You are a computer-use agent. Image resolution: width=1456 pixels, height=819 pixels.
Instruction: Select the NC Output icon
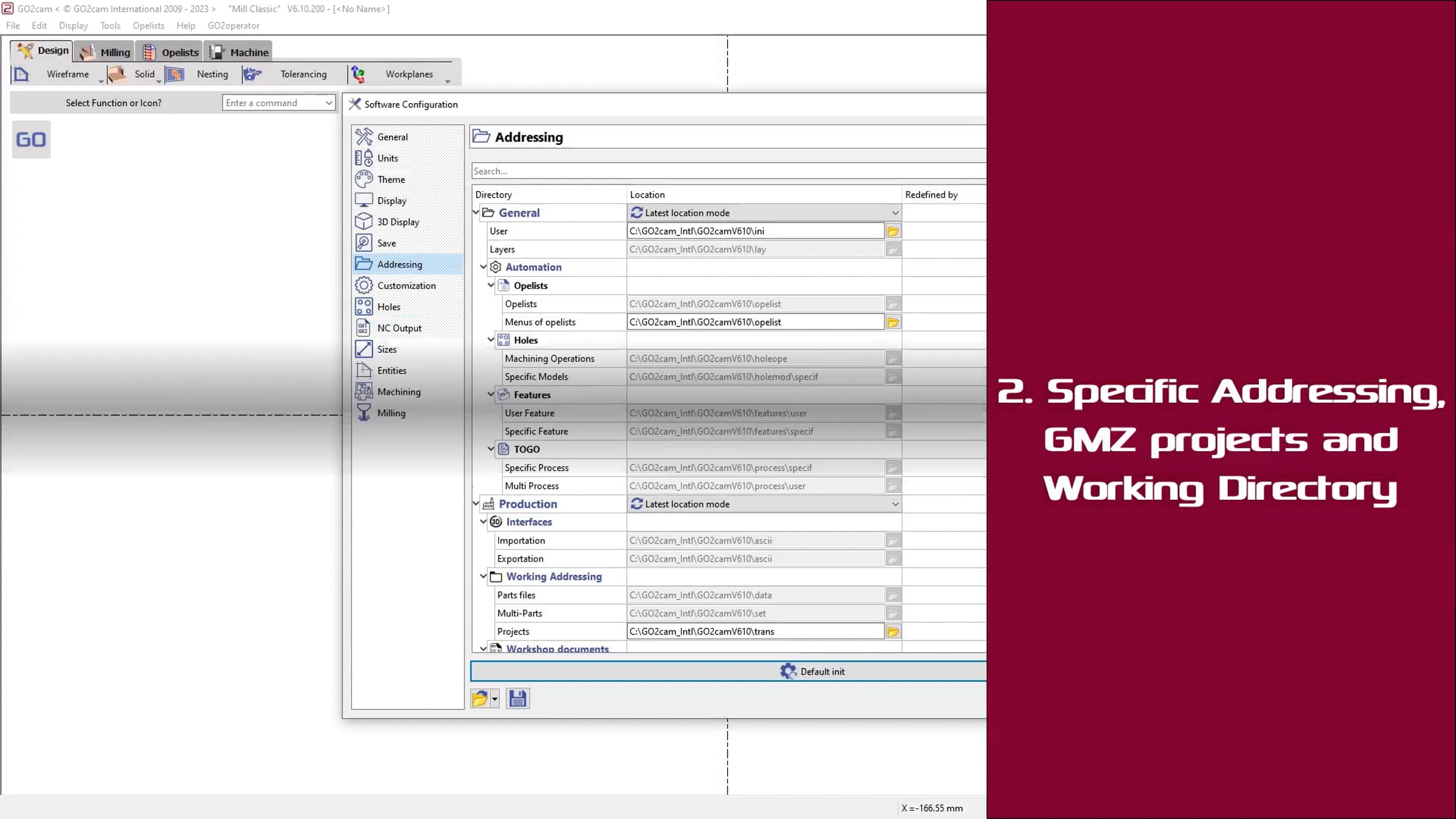pyautogui.click(x=364, y=328)
